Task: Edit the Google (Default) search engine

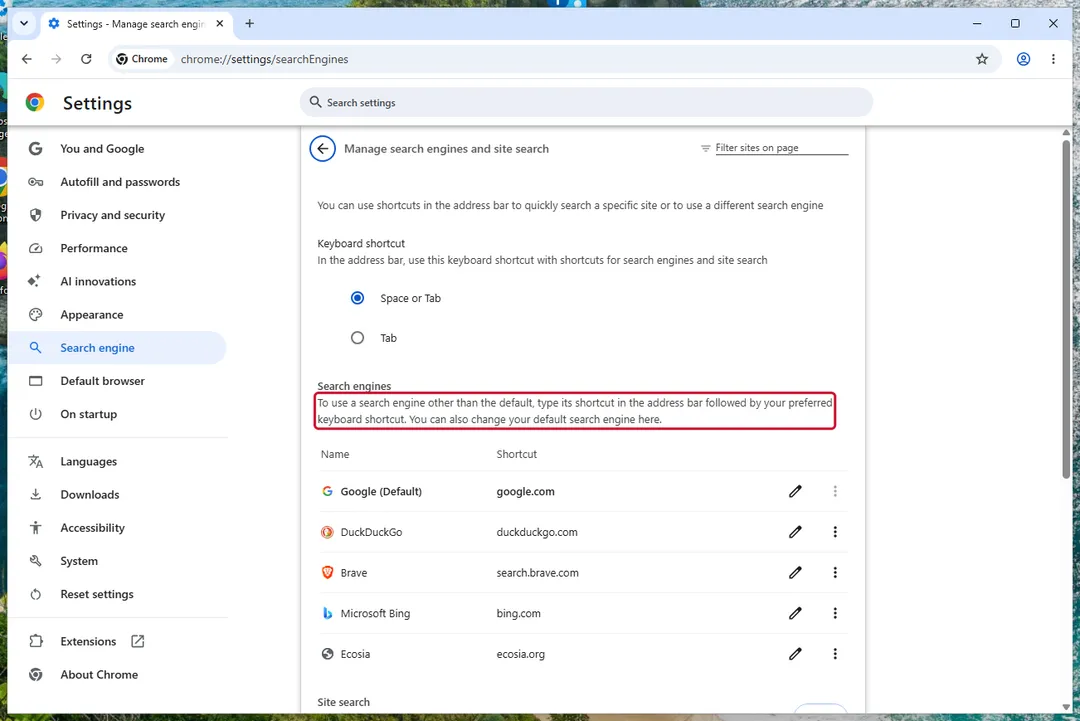Action: (795, 491)
